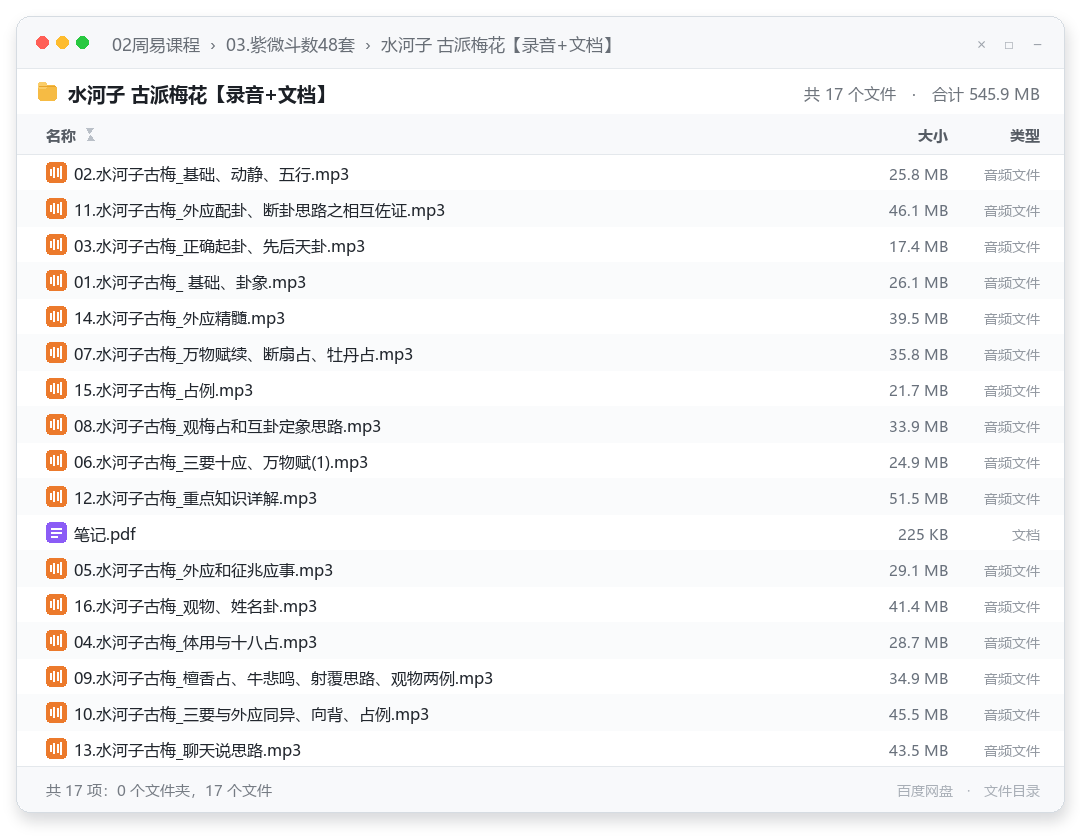Click the yellow folder icon in the header
This screenshot has width=1080, height=836.
[x=48, y=92]
